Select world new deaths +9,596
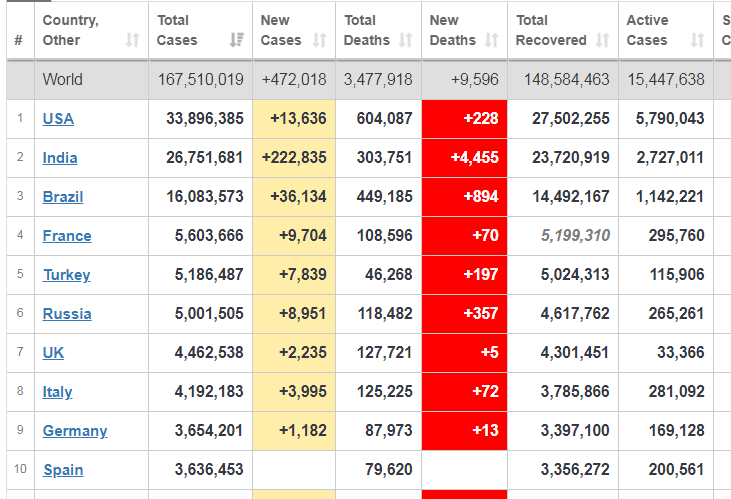Screen dimensions: 731x499 click(x=475, y=79)
